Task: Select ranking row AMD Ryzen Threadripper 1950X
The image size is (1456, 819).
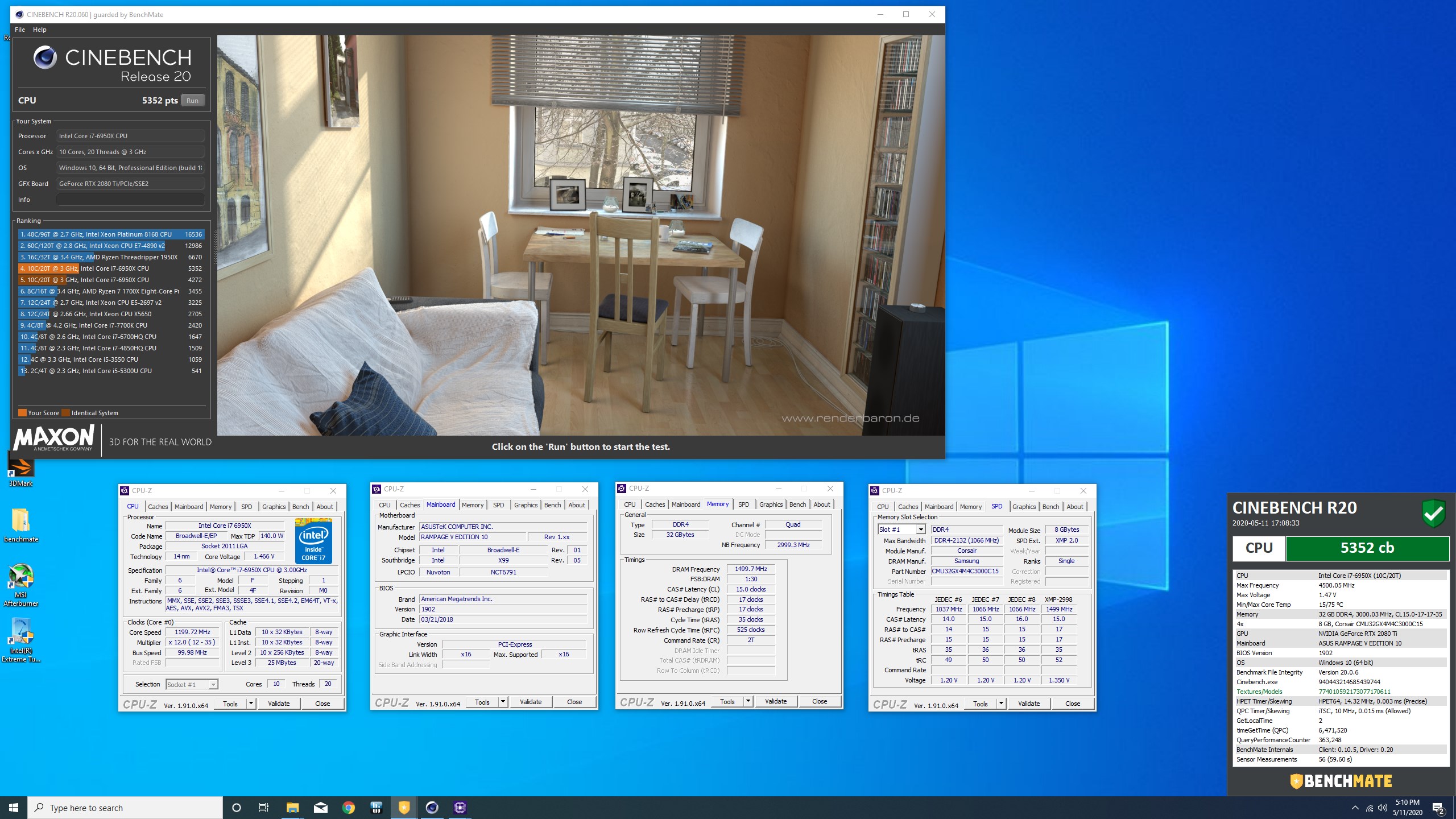Action: click(111, 257)
